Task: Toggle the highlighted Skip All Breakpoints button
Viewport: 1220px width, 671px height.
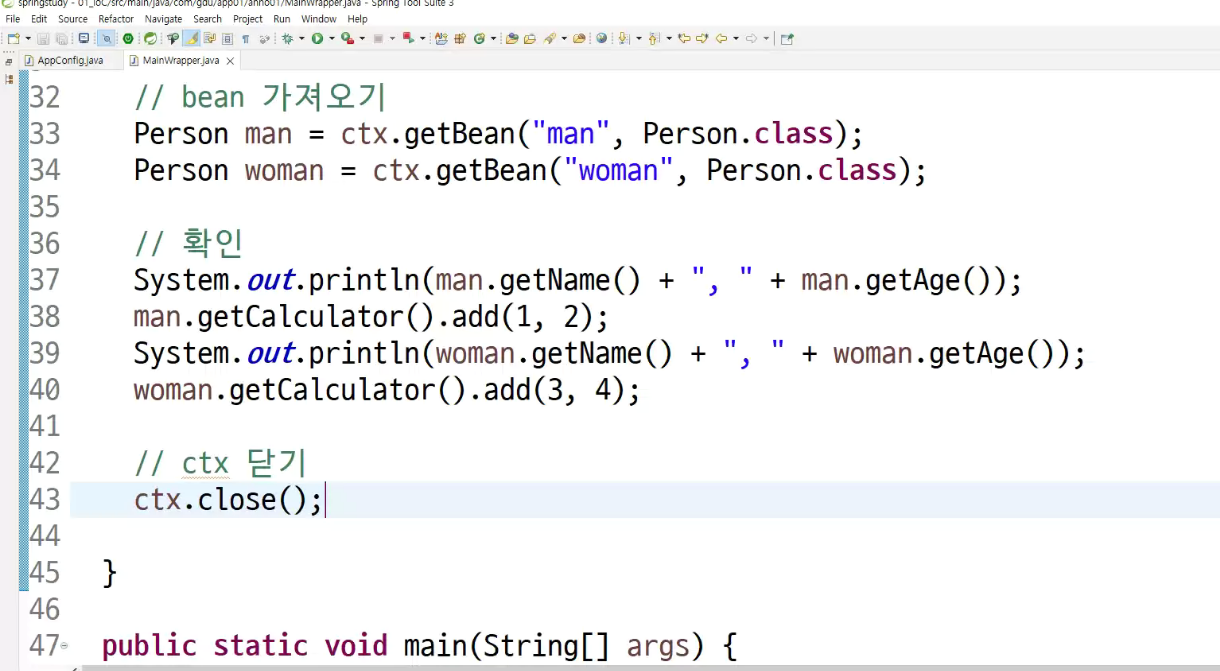Action: [107, 39]
